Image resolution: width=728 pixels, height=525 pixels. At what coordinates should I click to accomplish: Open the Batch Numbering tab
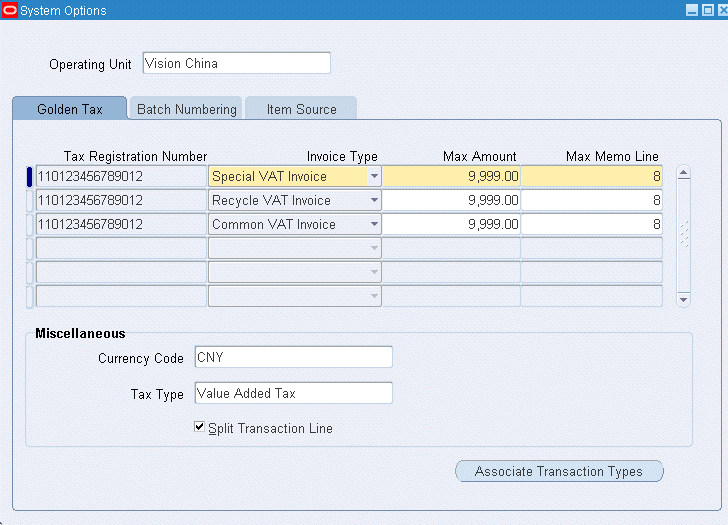coord(187,109)
